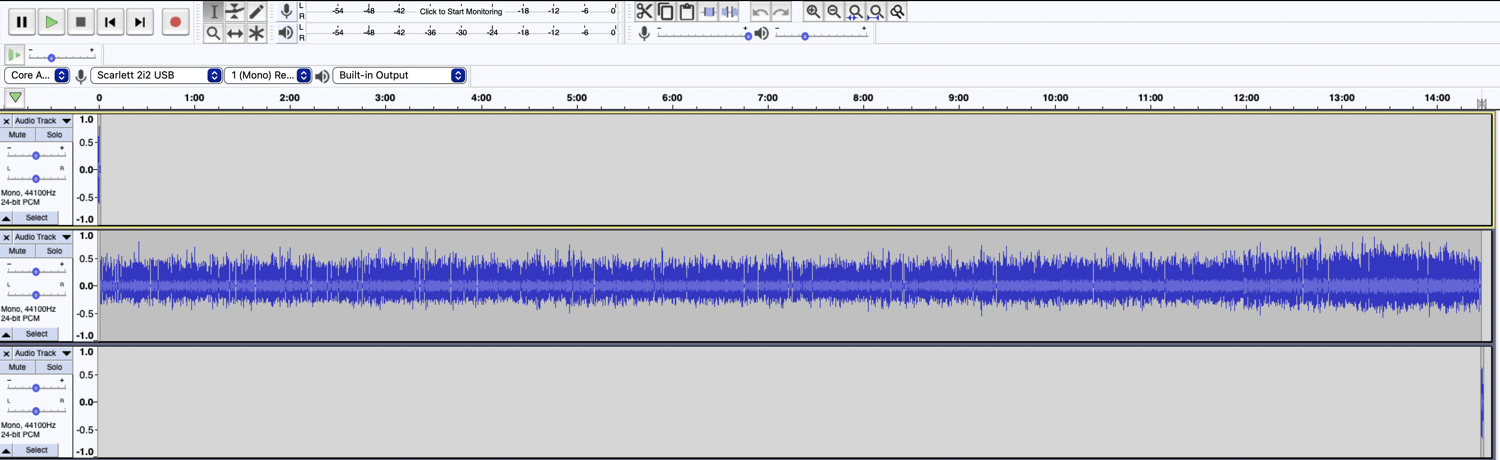Click the Redo arrow
Viewport: 1500px width, 460px height.
[x=781, y=12]
